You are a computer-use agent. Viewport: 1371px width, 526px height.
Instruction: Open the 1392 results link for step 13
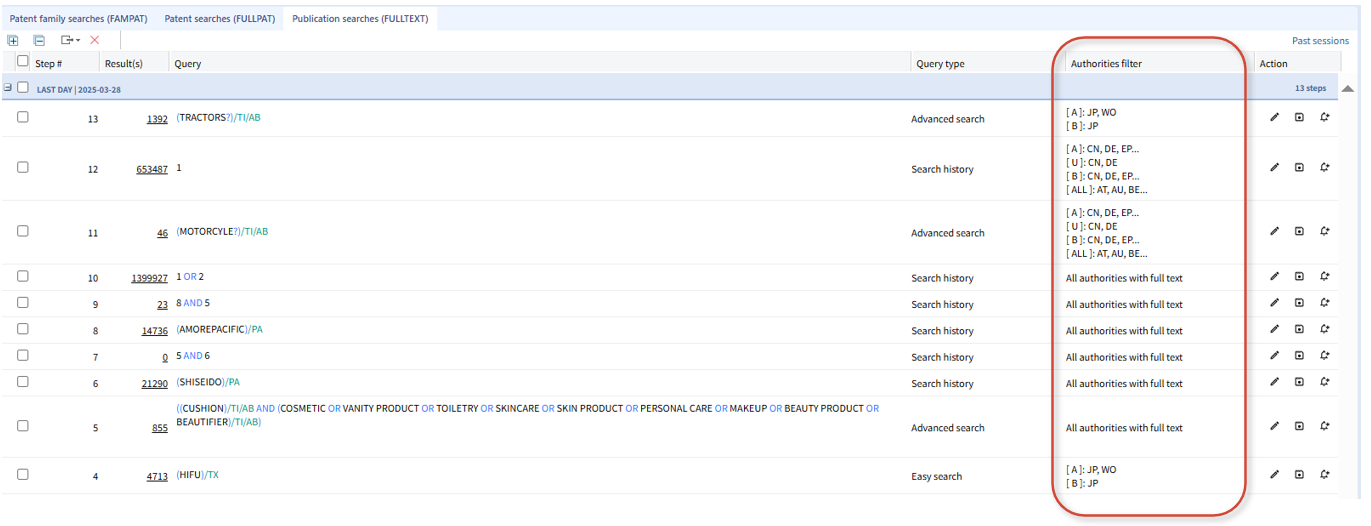coord(157,119)
